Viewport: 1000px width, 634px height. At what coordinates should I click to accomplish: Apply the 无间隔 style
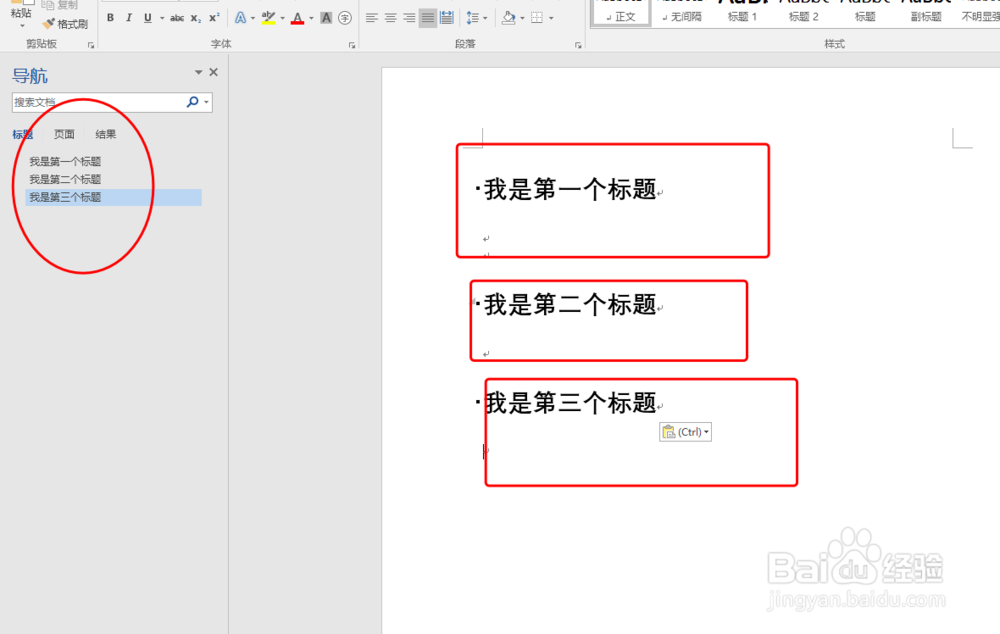click(682, 13)
